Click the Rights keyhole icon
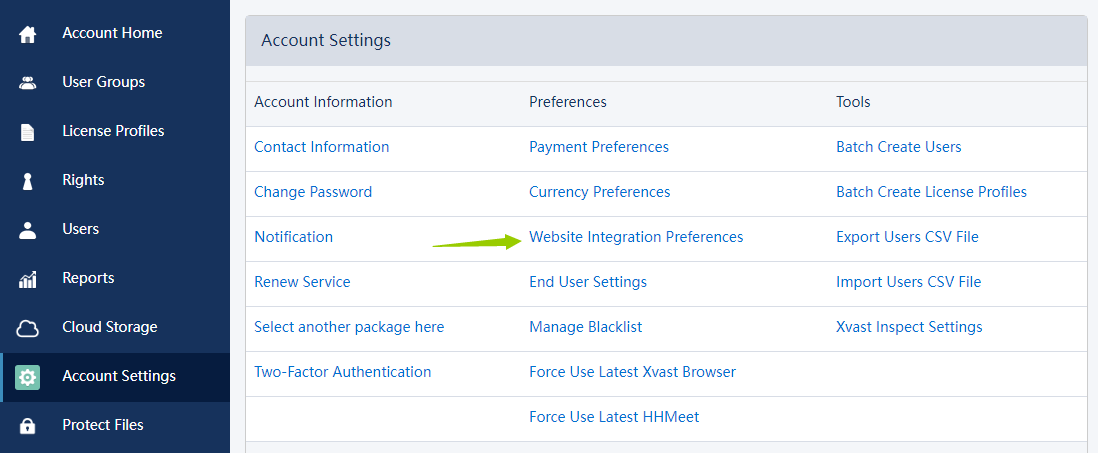 point(28,181)
